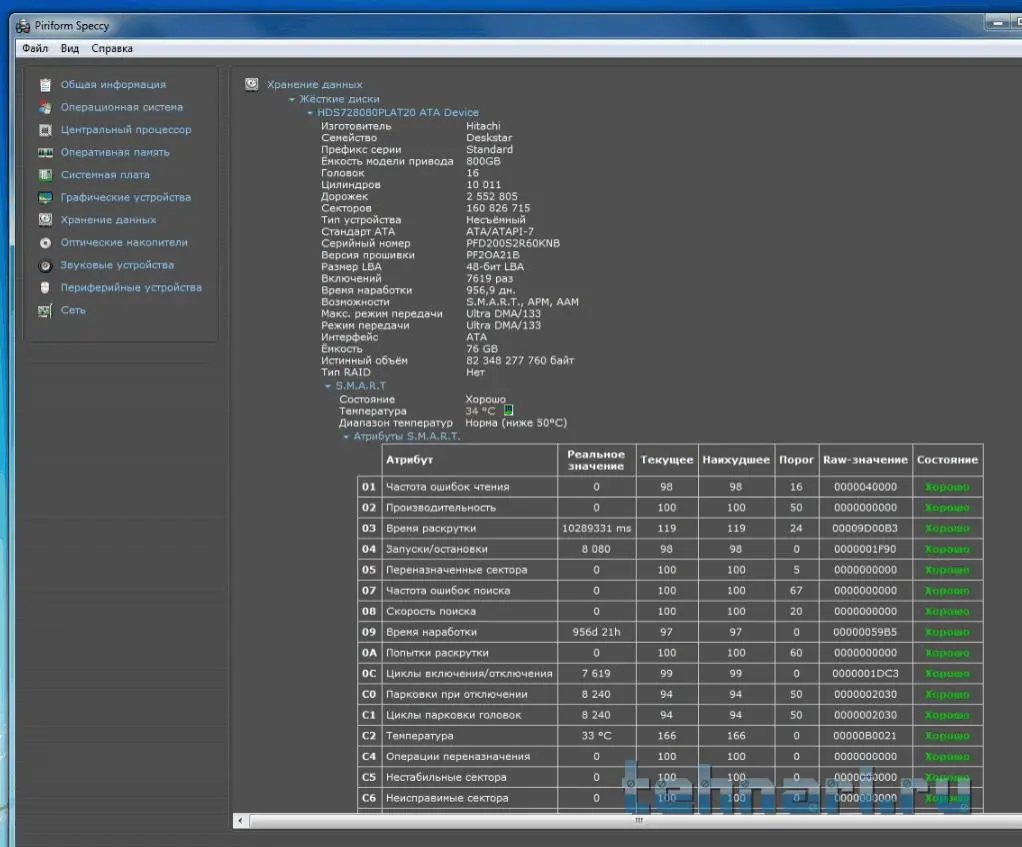Select the Центральный процессор icon
Screen dimensions: 1022x847
[45, 130]
